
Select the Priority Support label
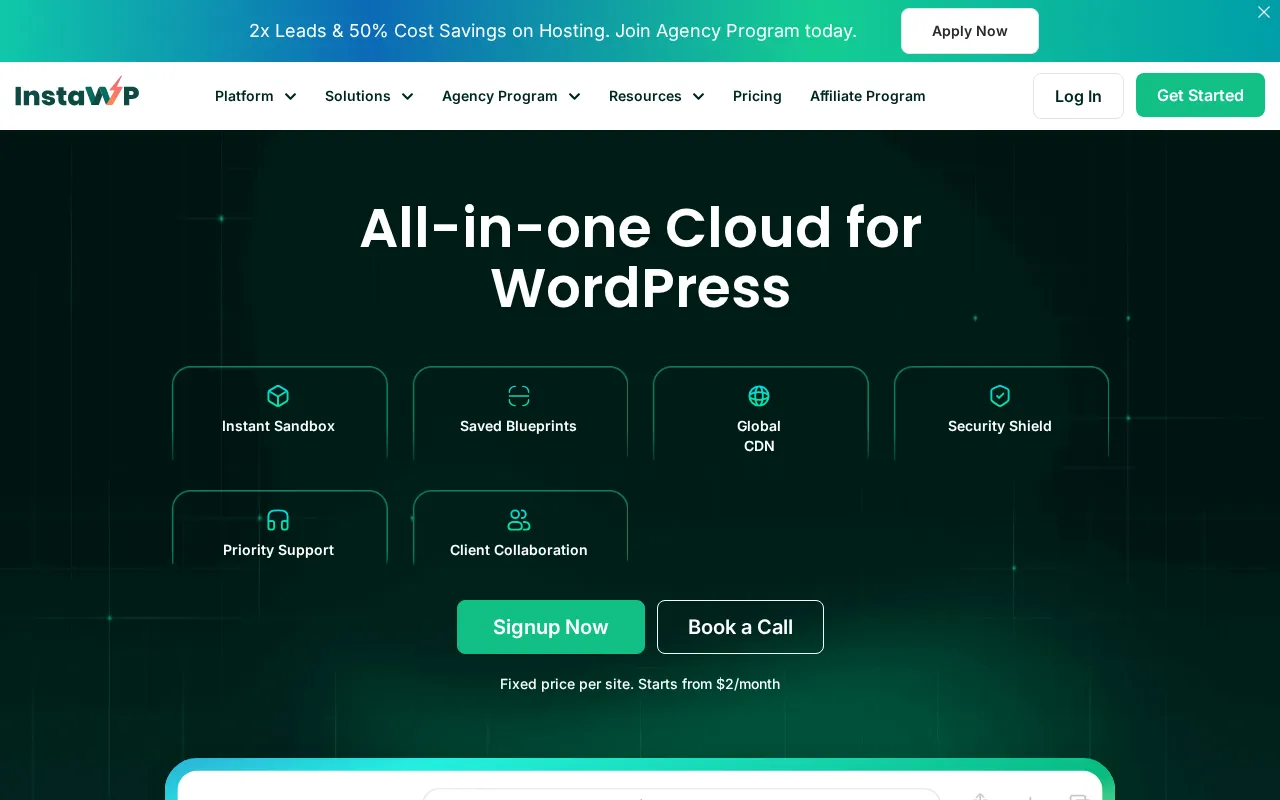pos(278,550)
